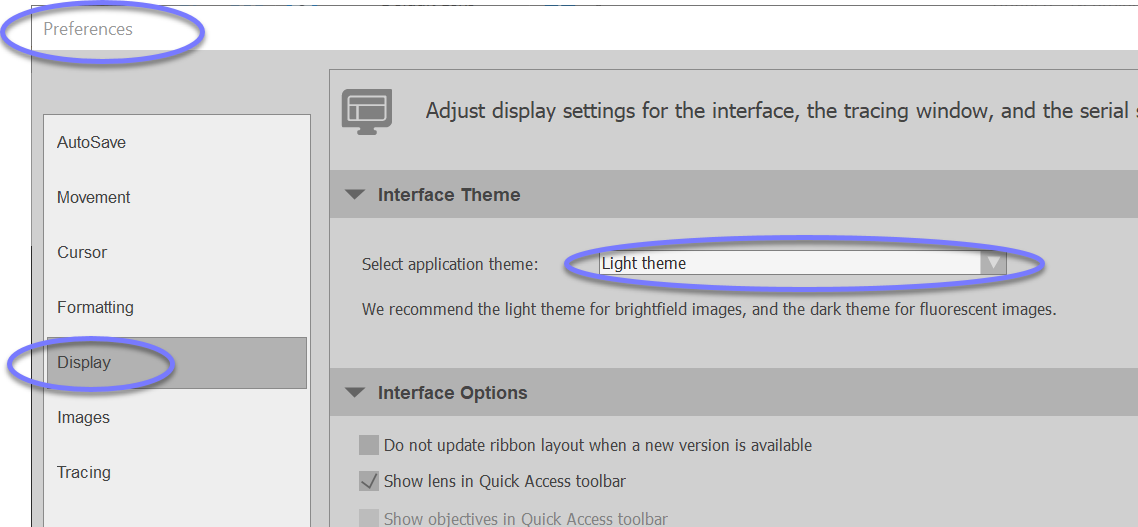Click the light theme recommendation text

pos(709,310)
